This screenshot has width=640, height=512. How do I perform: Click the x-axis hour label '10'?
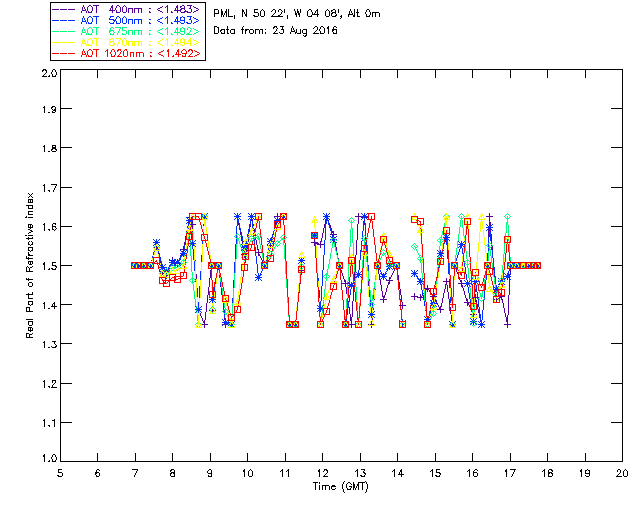point(247,473)
